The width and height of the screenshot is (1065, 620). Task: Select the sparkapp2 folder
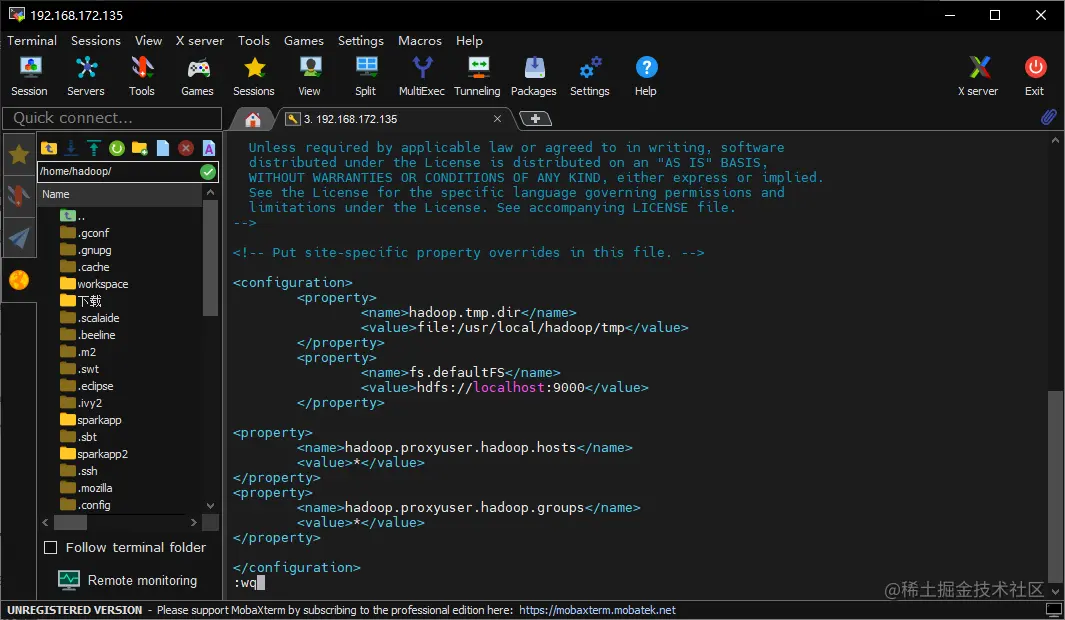click(94, 454)
